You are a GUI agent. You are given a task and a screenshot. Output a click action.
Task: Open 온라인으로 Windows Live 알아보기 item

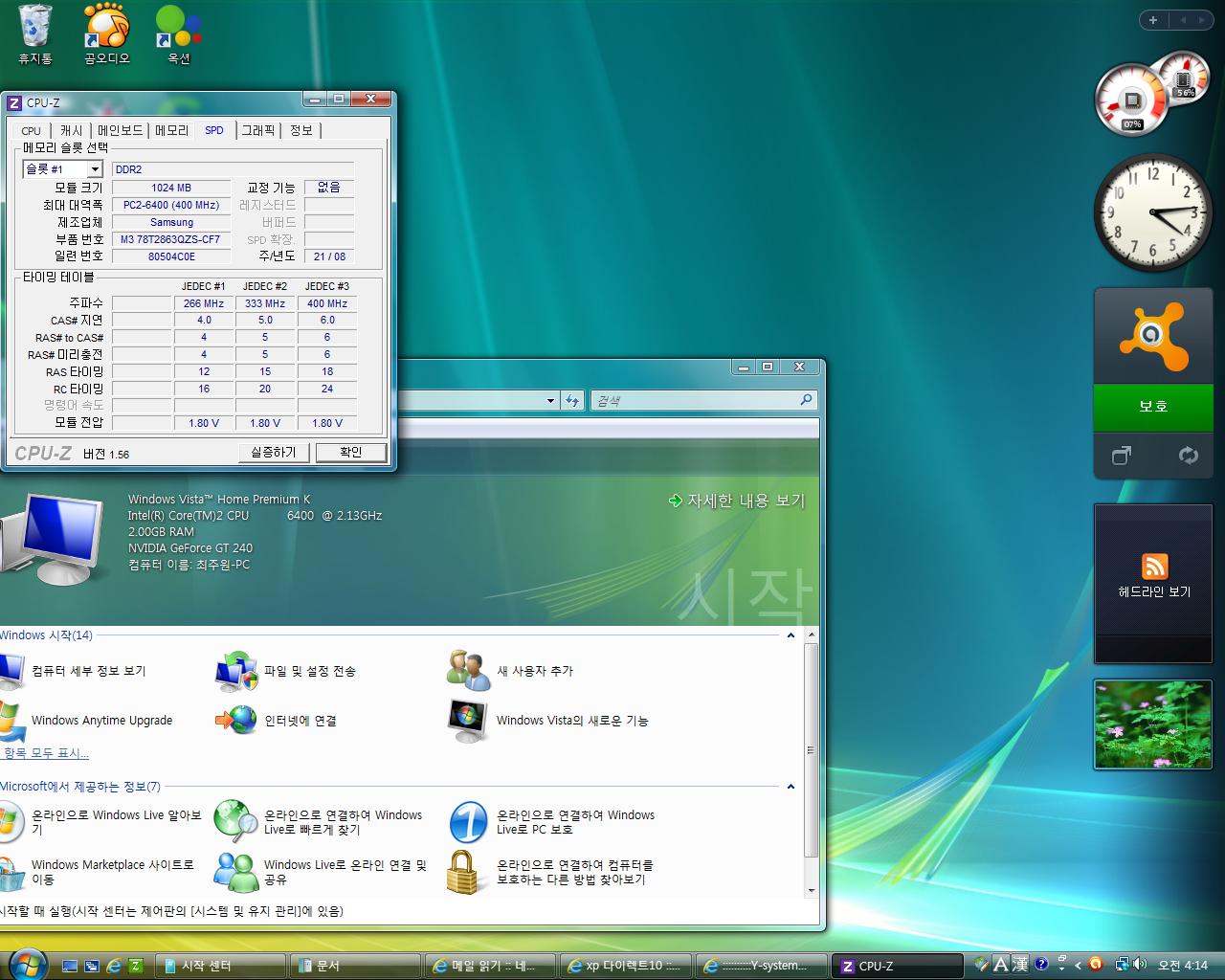(101, 822)
